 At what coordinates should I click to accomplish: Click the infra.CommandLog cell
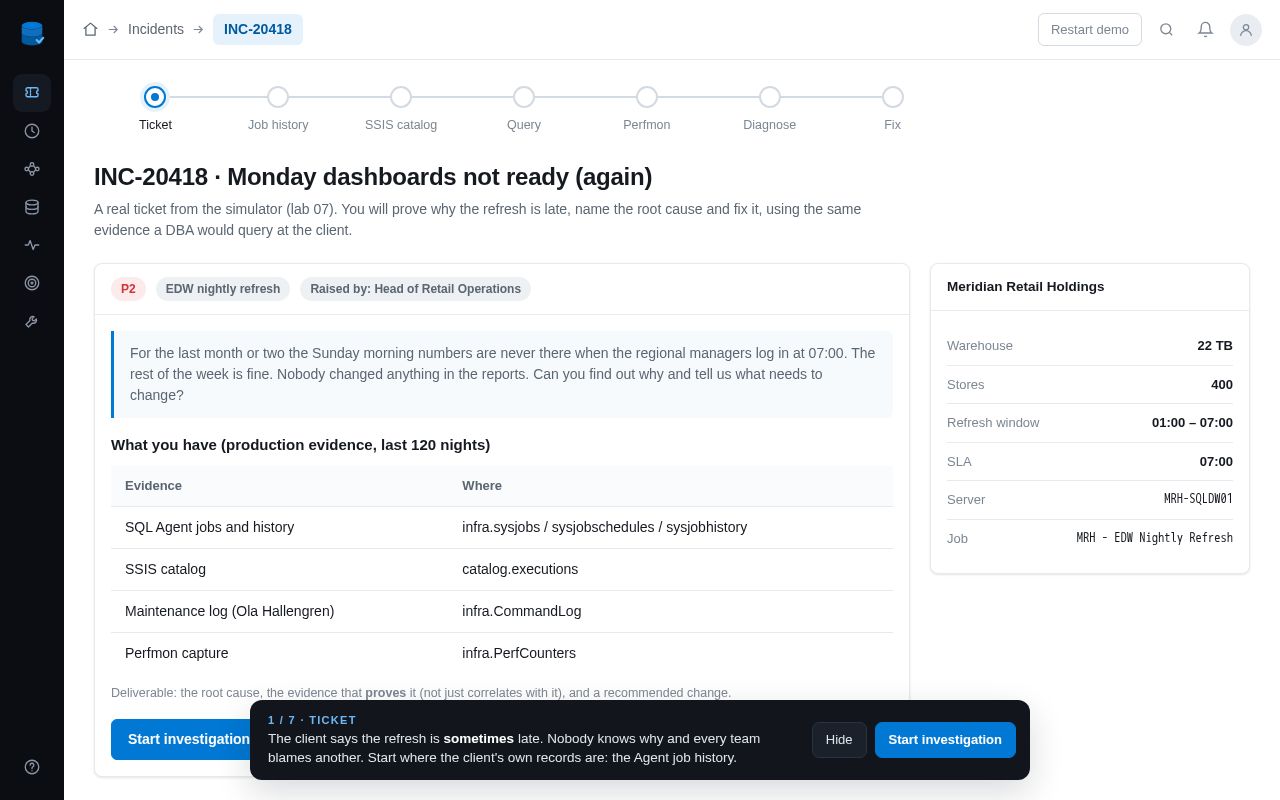521,611
